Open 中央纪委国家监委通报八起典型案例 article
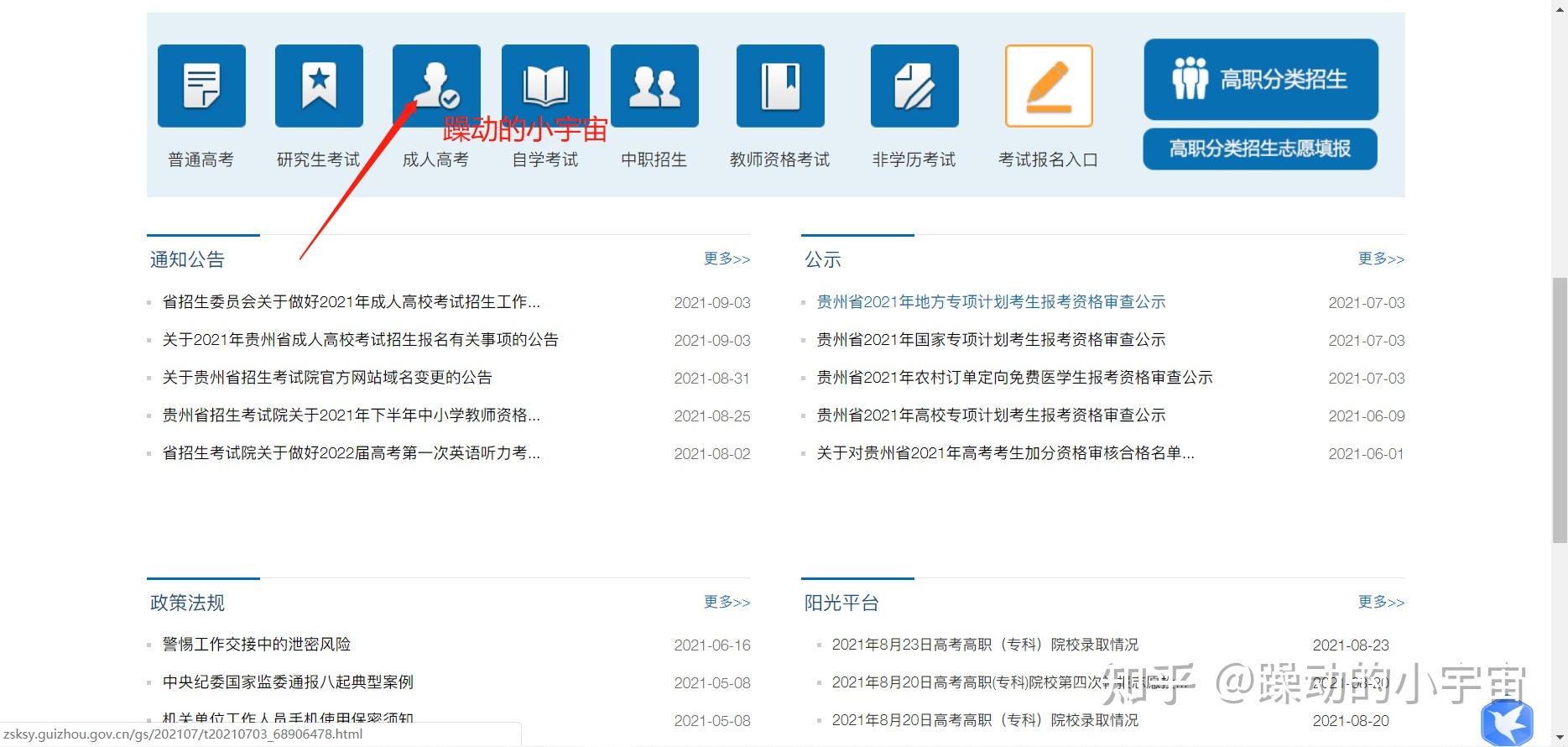 coord(288,682)
